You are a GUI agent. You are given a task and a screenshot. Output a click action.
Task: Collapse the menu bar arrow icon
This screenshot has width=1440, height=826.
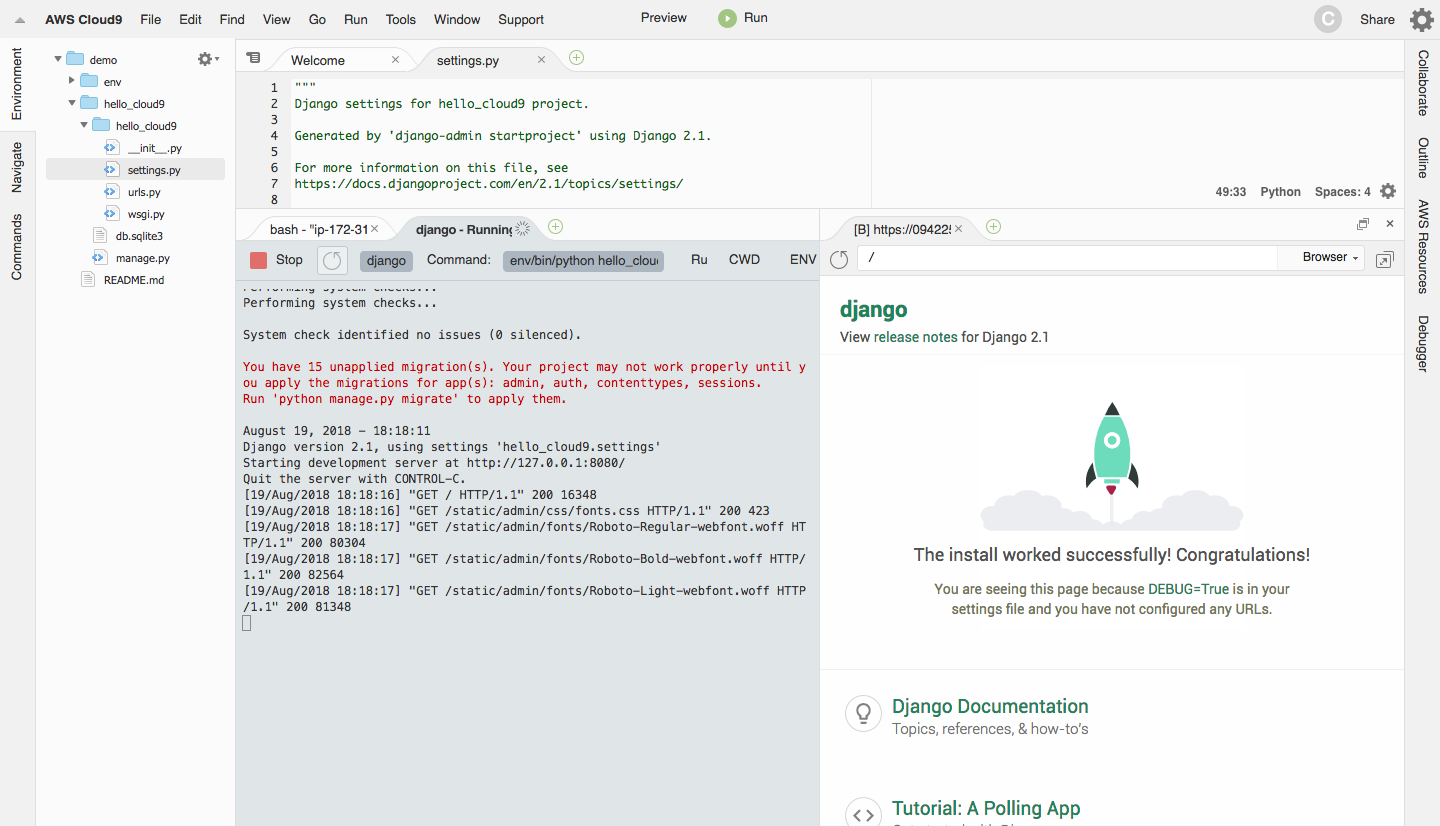[x=19, y=20]
